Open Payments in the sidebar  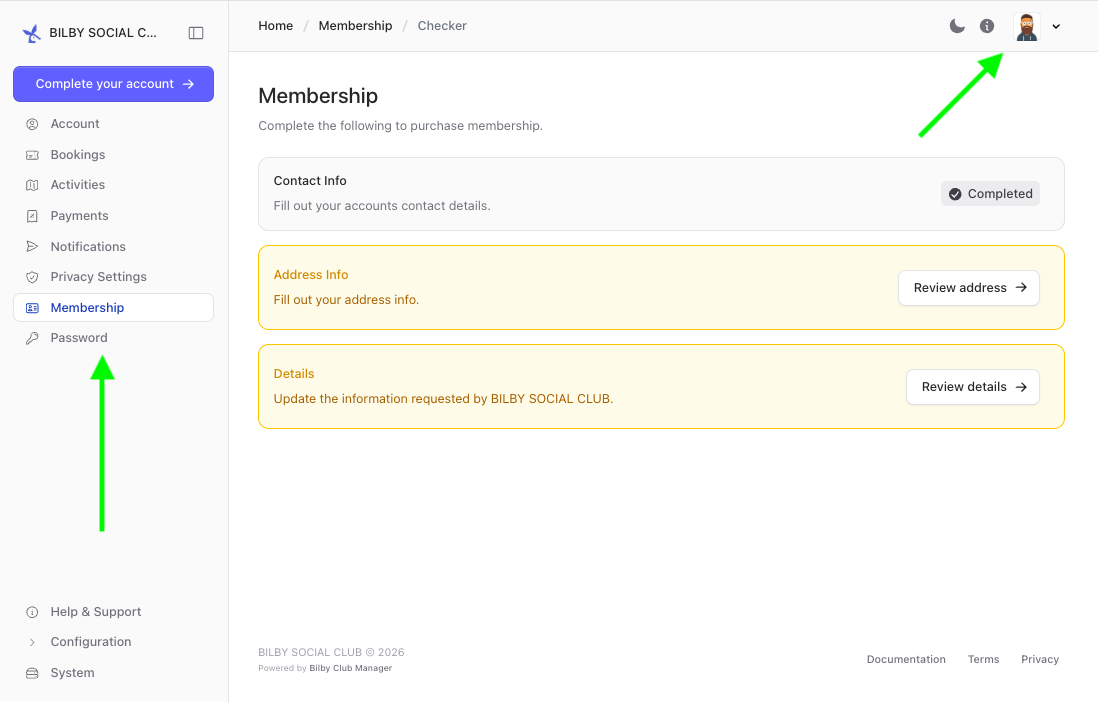[x=113, y=216]
